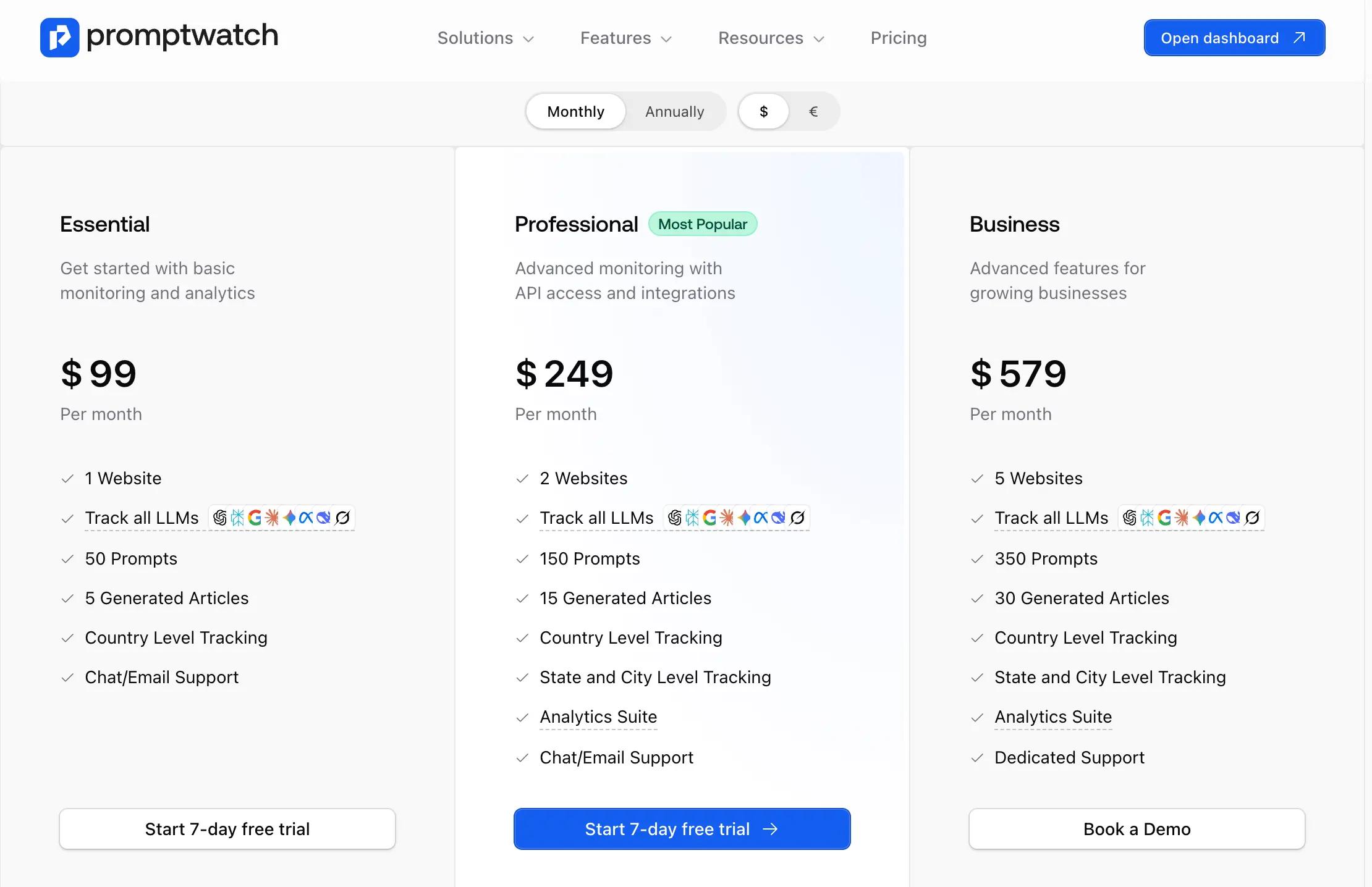The height and width of the screenshot is (887, 1372).
Task: Open the Solutions dropdown
Action: click(486, 38)
